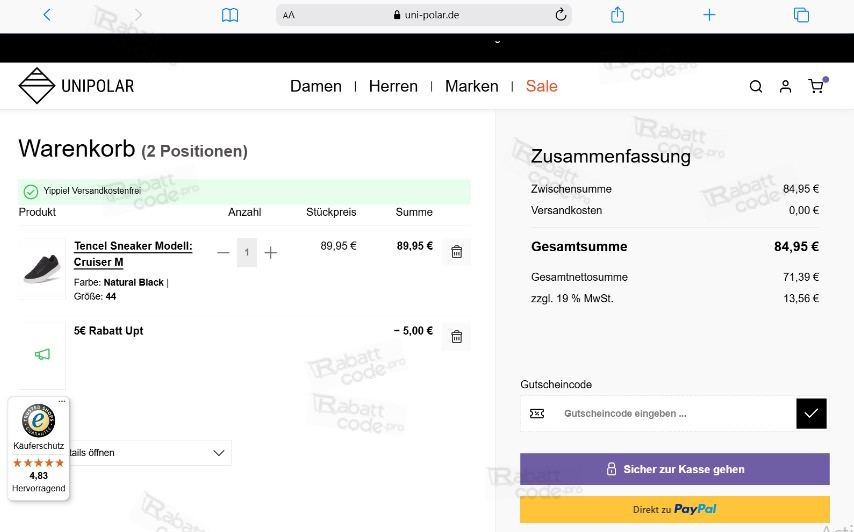The width and height of the screenshot is (854, 532).
Task: Open Trusted Shops badge three-dot menu
Action: [62, 401]
